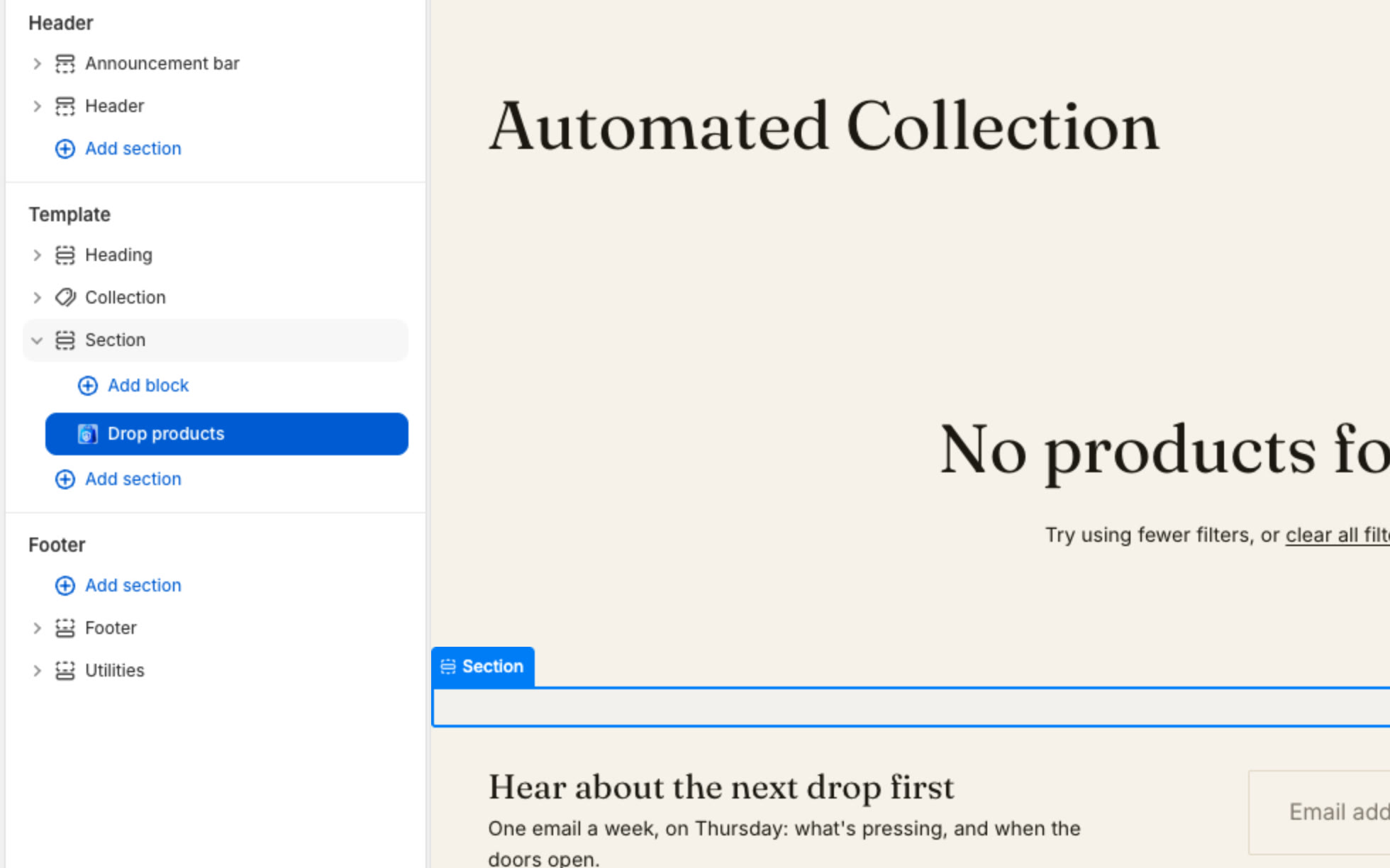Click plus icon for Footer group Add section

[65, 586]
